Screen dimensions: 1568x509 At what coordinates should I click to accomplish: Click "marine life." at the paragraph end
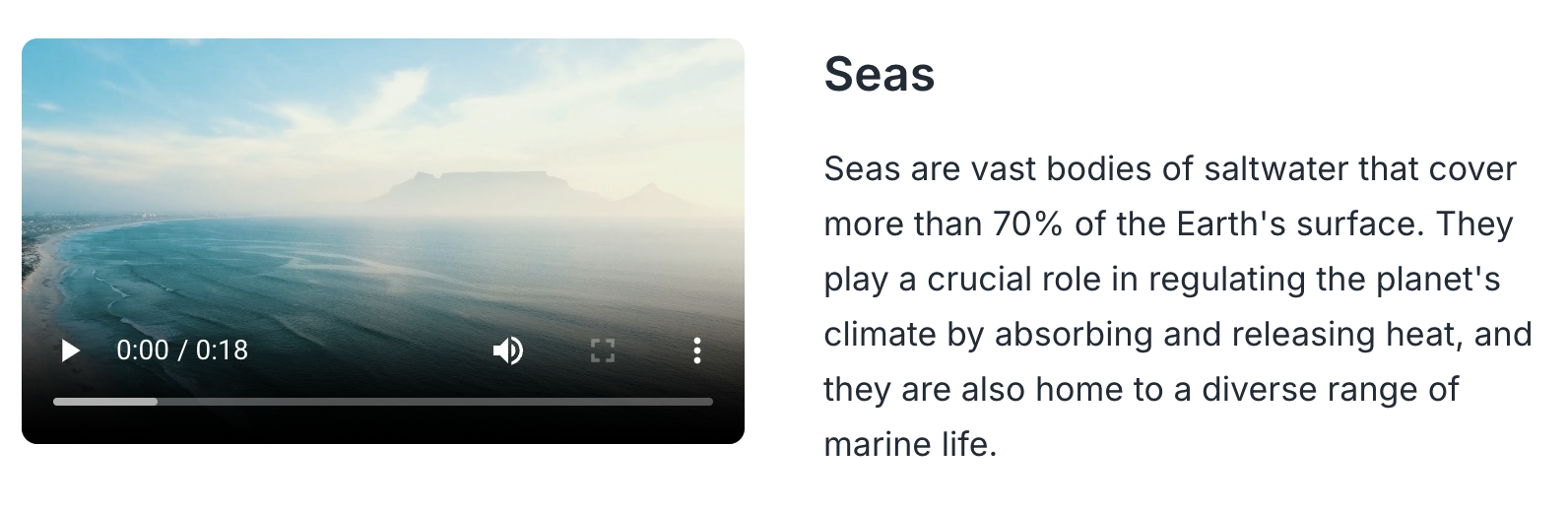click(910, 445)
